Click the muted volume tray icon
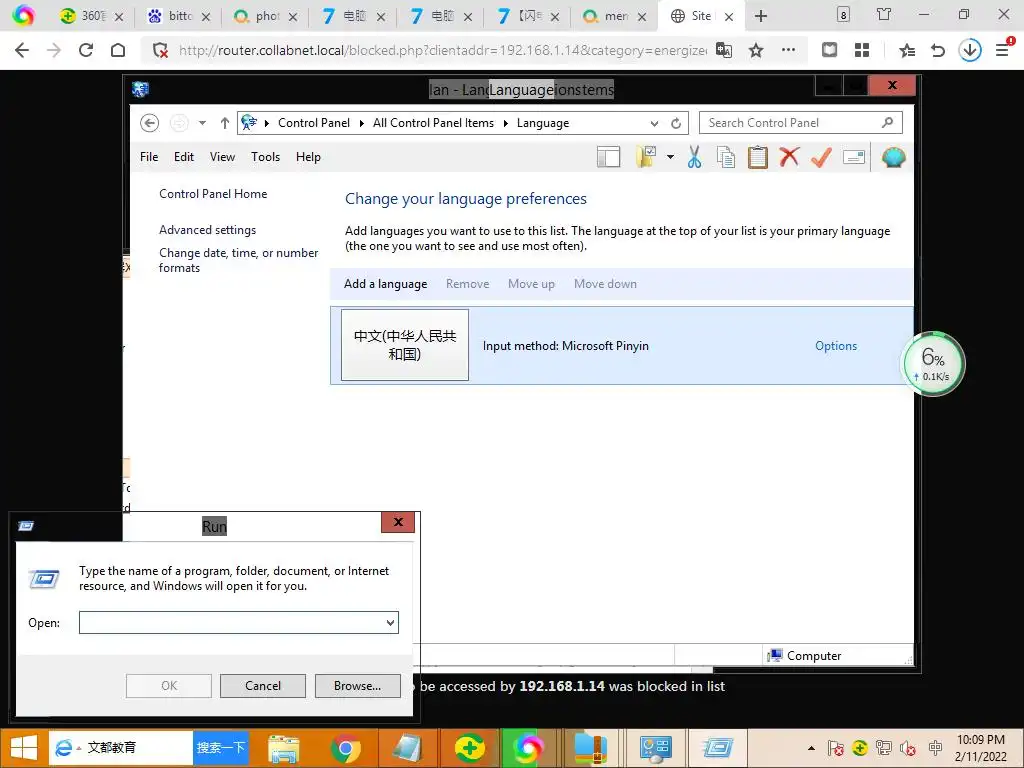This screenshot has height=768, width=1024. click(x=908, y=748)
